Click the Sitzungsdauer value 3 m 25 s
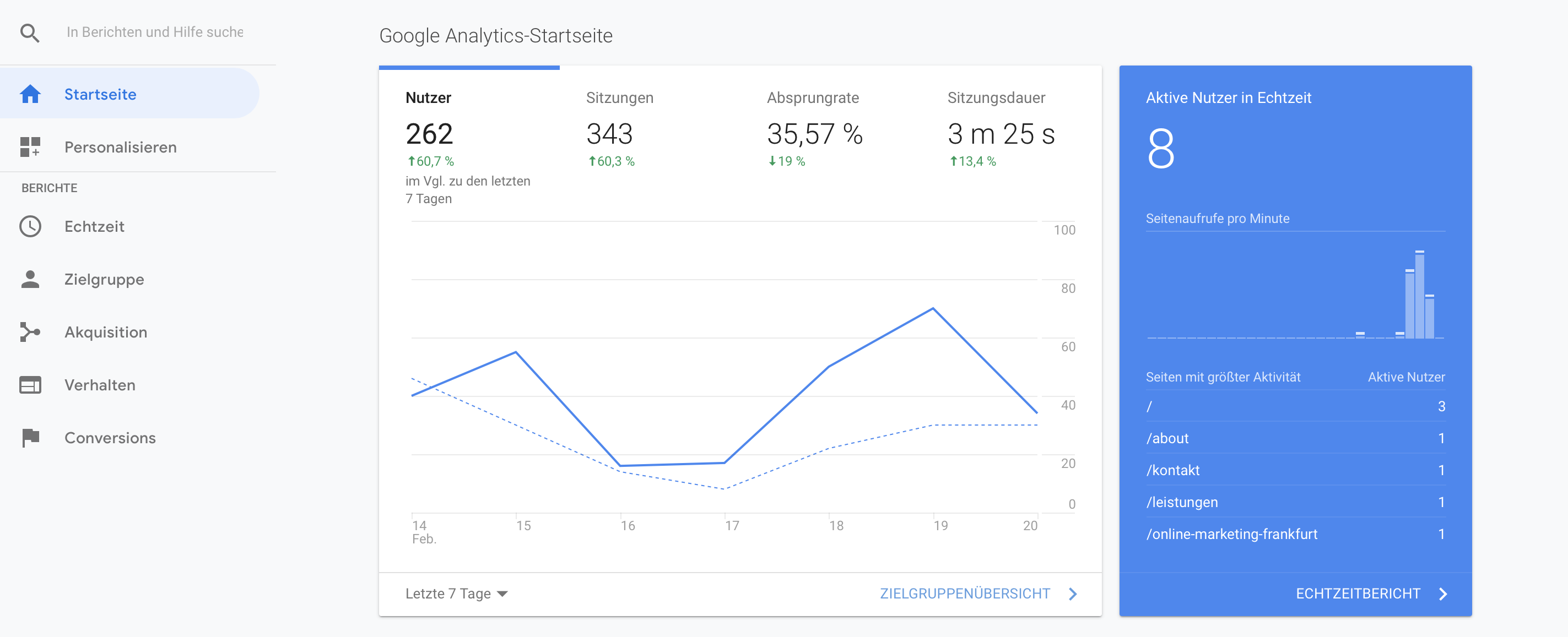This screenshot has height=637, width=1568. point(1001,134)
